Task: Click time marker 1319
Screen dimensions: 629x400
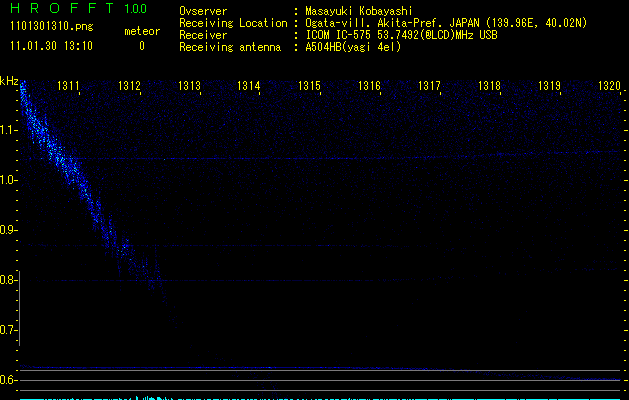Action: click(549, 86)
